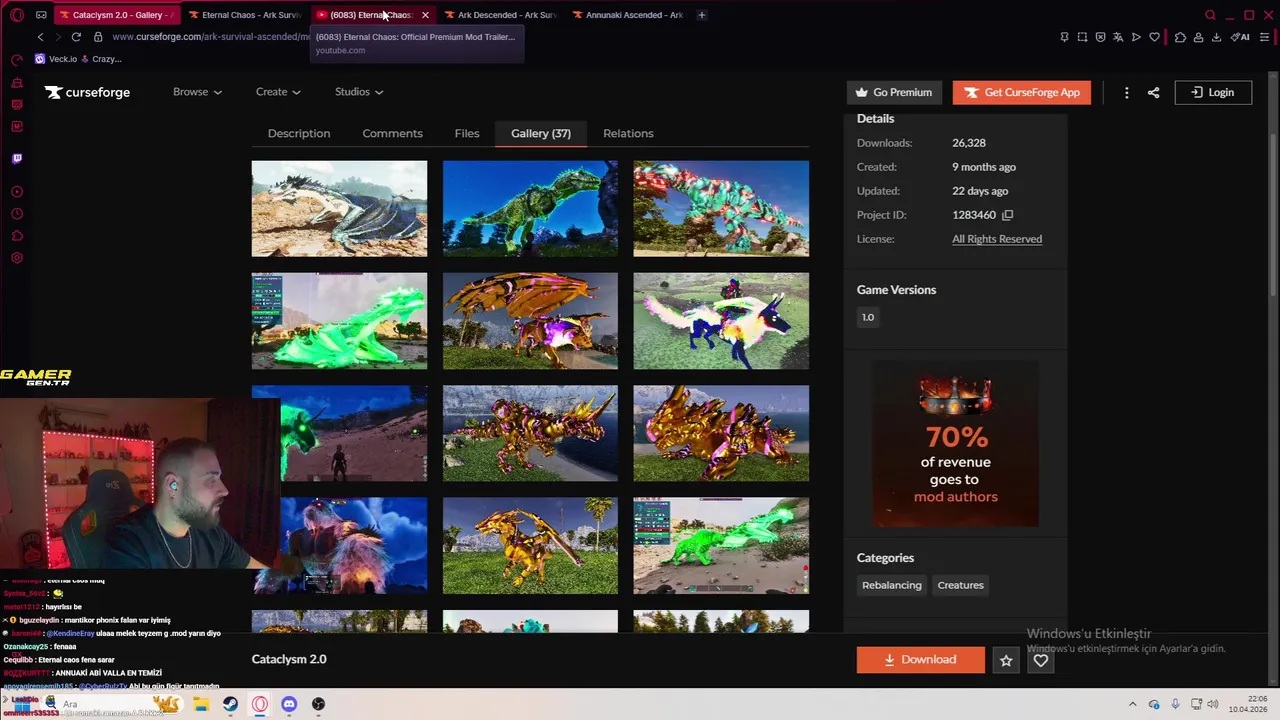Click the browser toolbar heart bookmark icon

1154,37
